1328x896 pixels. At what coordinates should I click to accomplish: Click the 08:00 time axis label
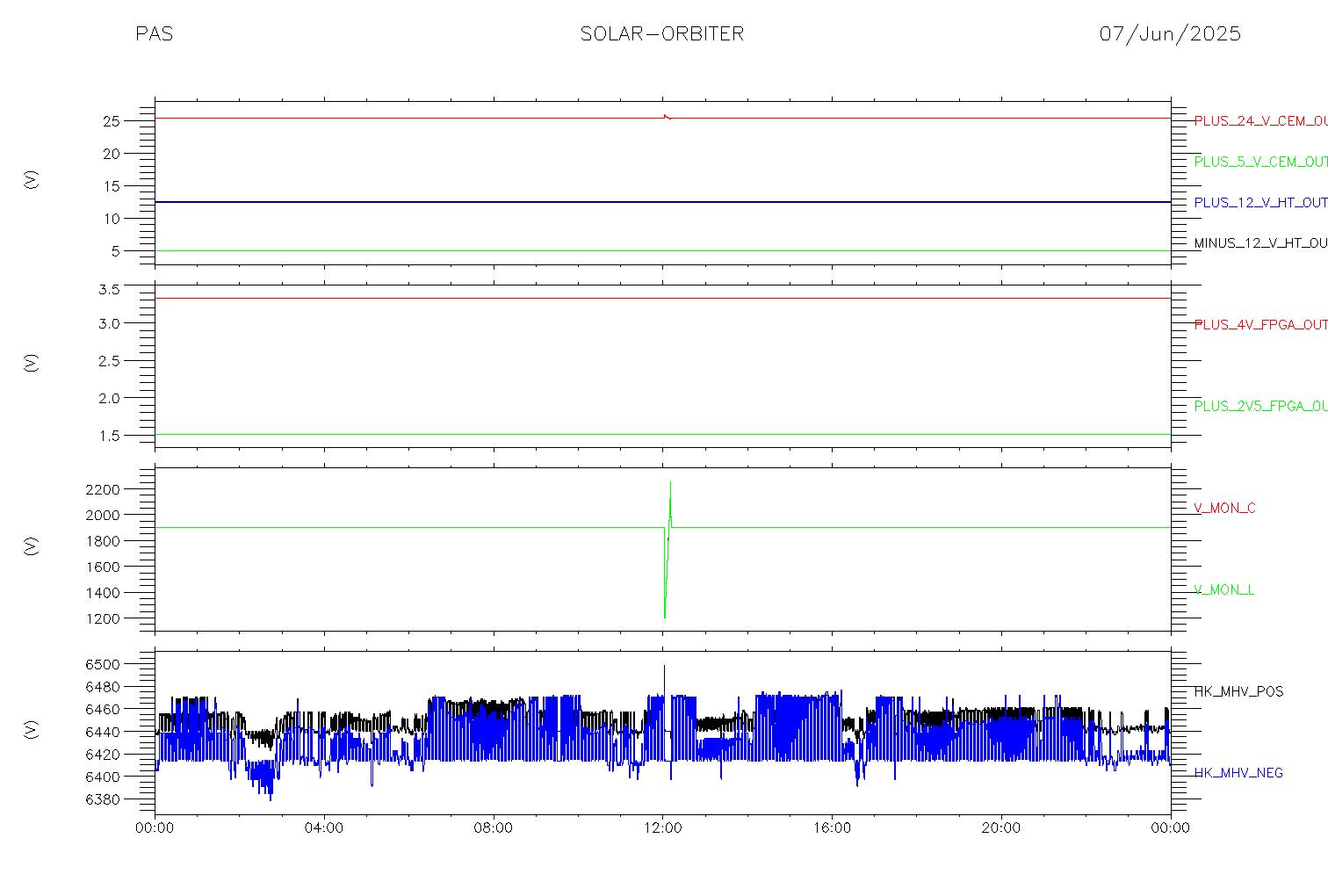click(494, 827)
